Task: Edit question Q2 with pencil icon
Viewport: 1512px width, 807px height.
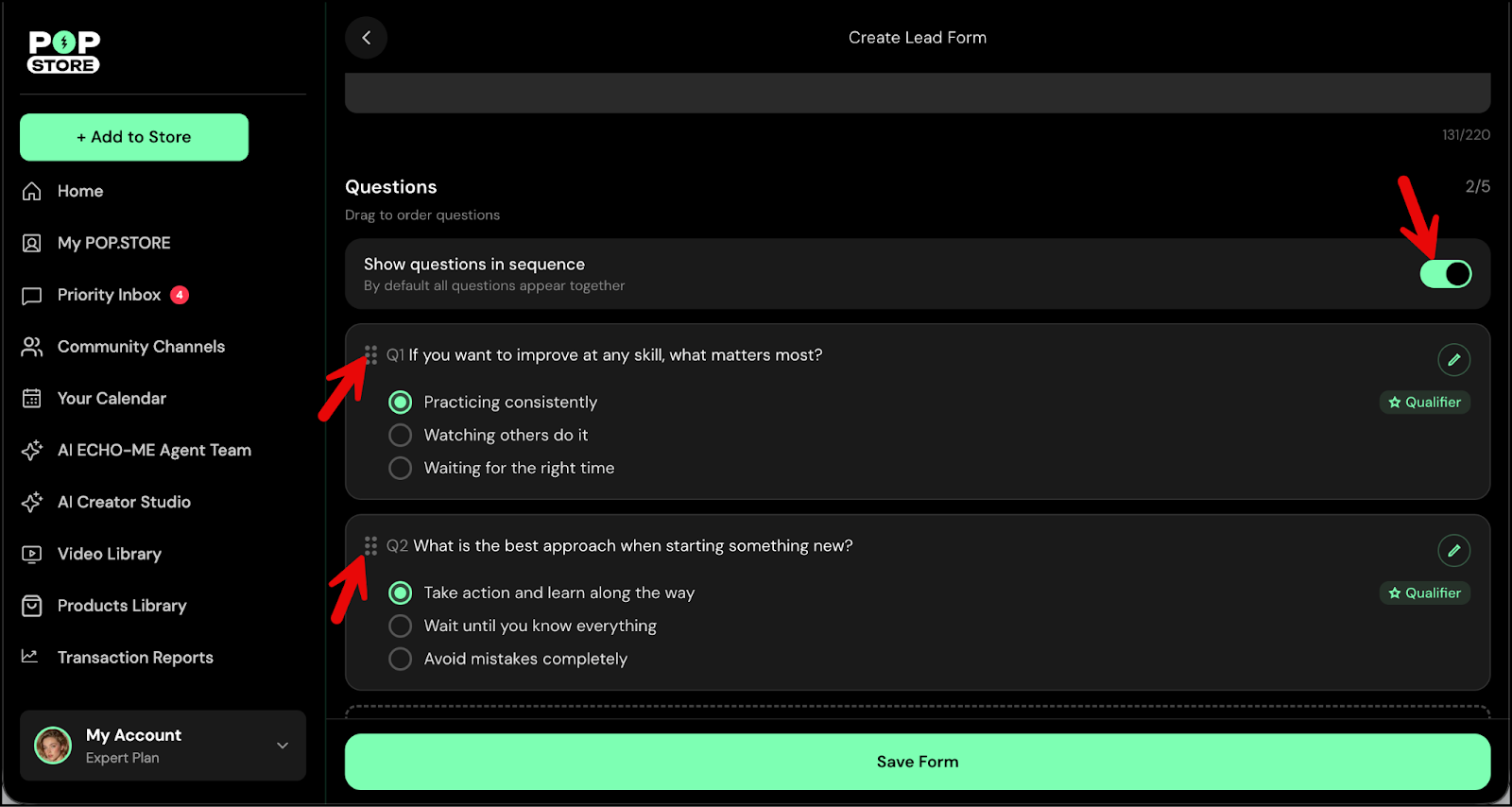Action: coord(1453,550)
